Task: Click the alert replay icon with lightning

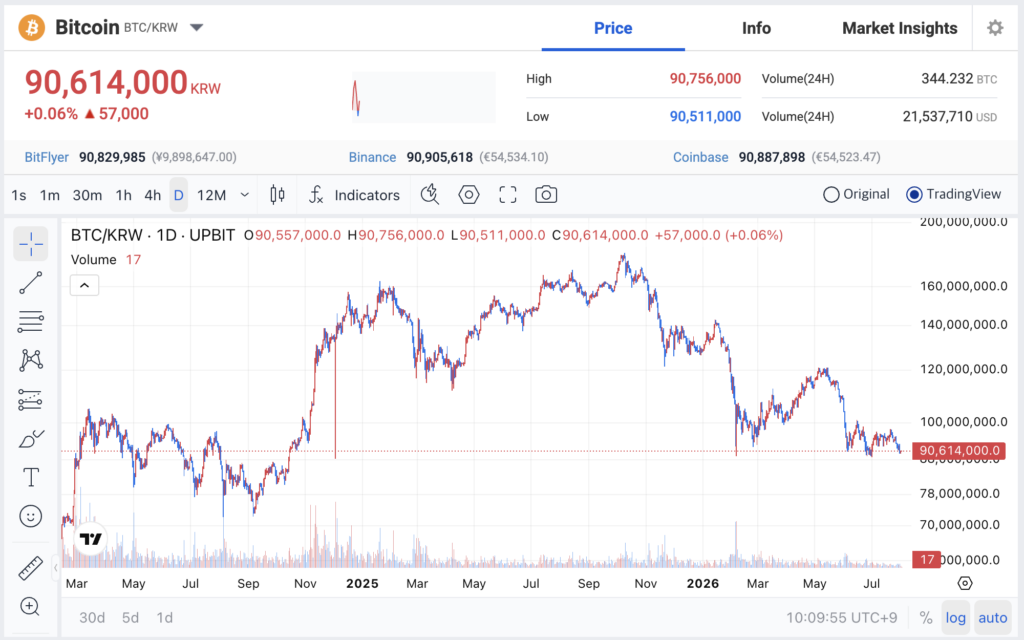Action: 430,195
